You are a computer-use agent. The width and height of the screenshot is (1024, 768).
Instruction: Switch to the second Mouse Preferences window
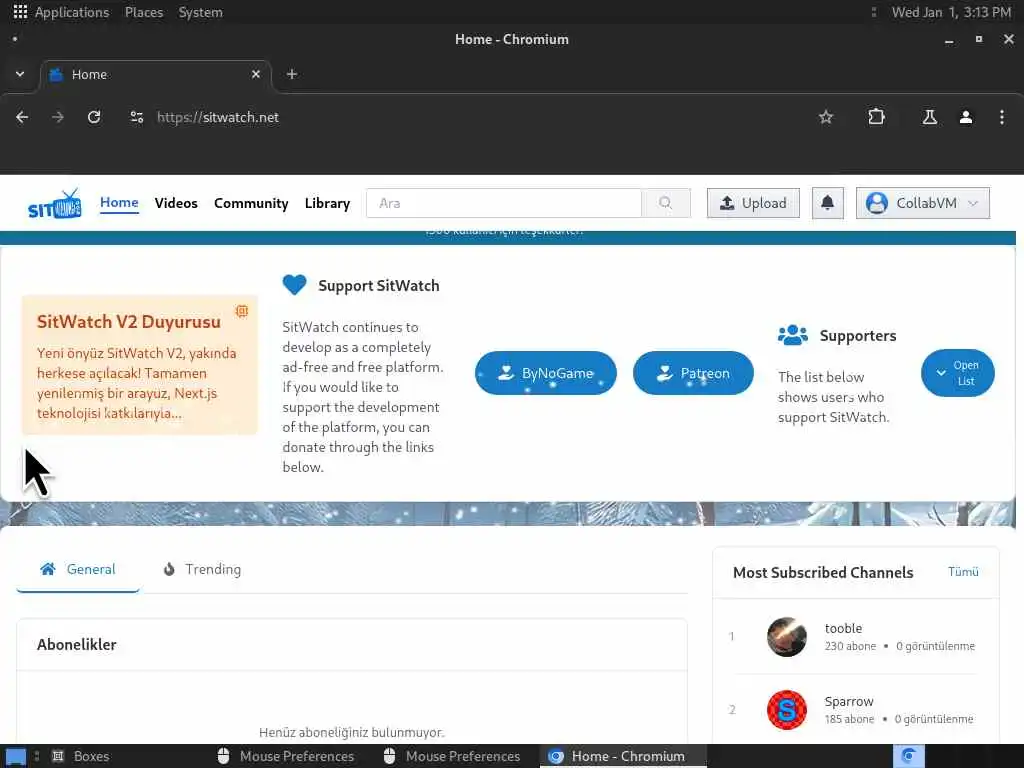point(452,756)
